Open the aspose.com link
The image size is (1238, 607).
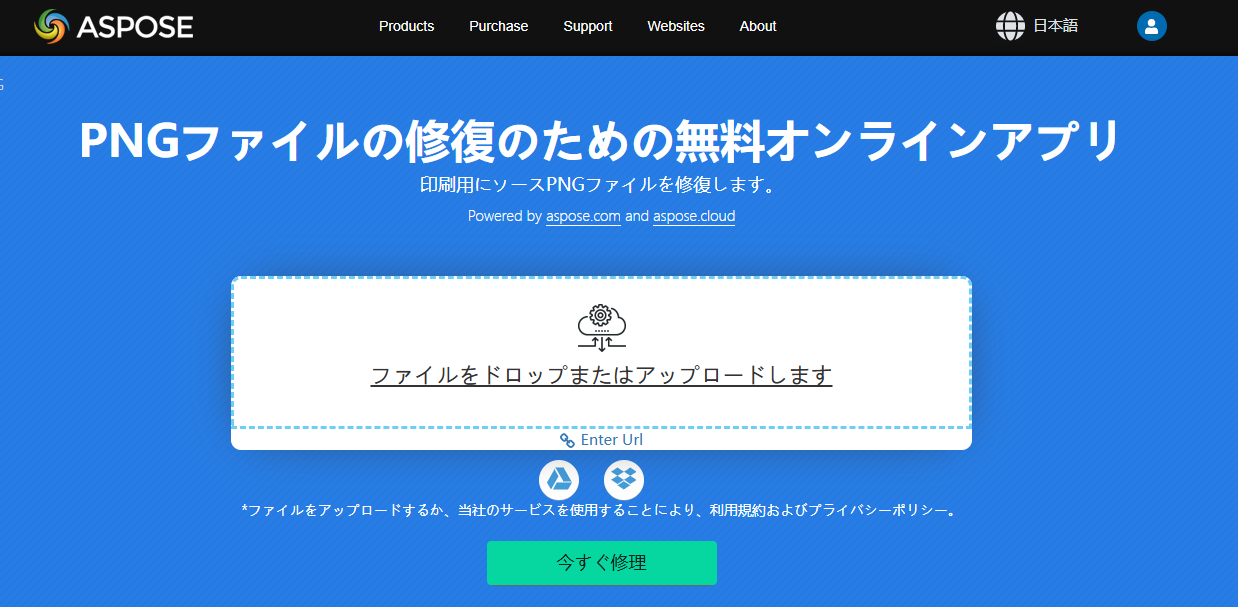583,216
